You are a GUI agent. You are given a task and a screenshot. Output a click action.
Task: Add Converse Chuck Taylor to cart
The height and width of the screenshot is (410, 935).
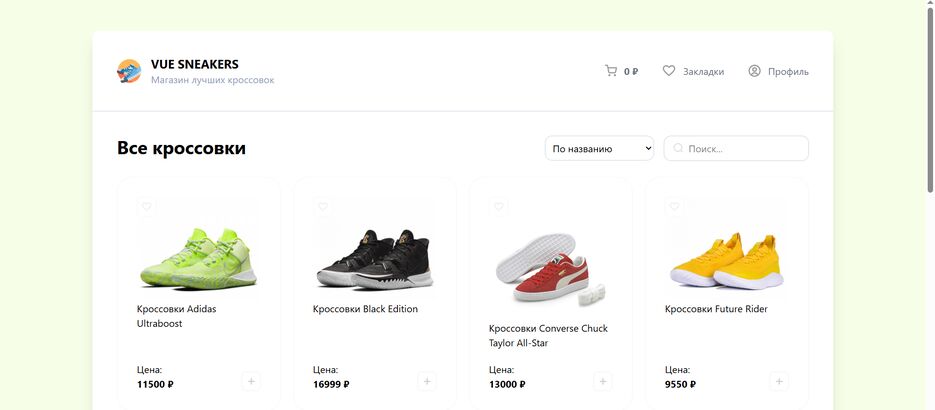tap(603, 381)
